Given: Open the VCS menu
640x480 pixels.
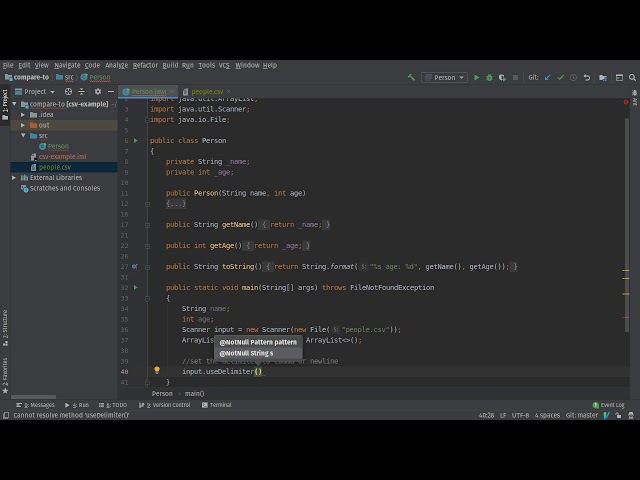Looking at the screenshot, I should click(224, 65).
